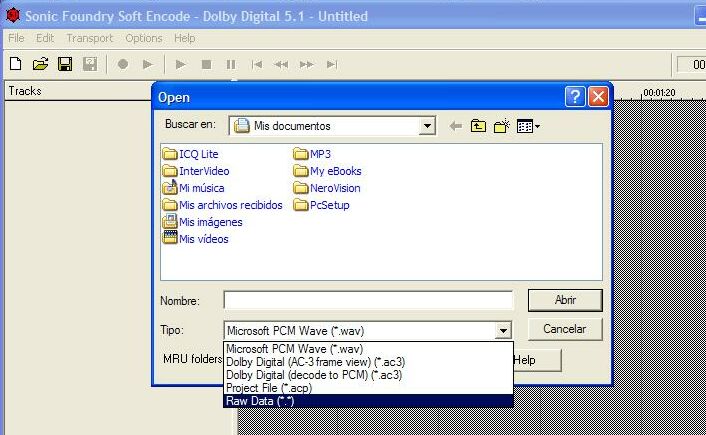Click the Nombre file name input field
This screenshot has height=435, width=706.
tap(368, 300)
